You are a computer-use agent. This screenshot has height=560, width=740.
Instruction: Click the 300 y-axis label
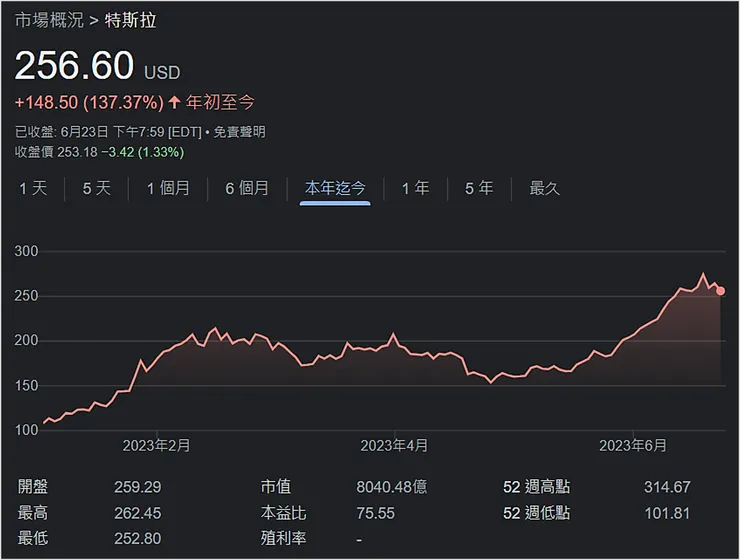click(x=26, y=251)
